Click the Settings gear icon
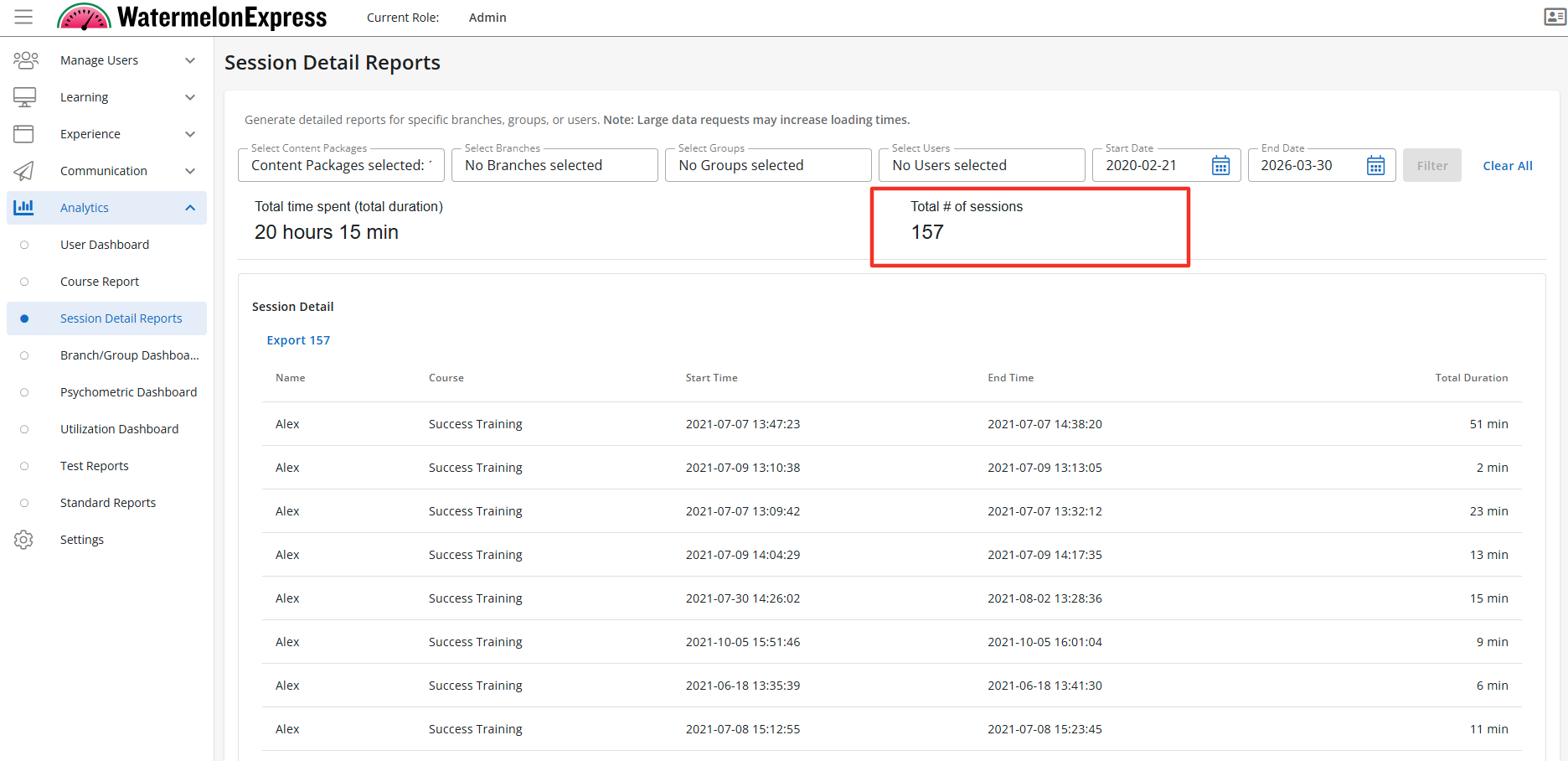Screen dimensions: 1568x761 [23, 540]
